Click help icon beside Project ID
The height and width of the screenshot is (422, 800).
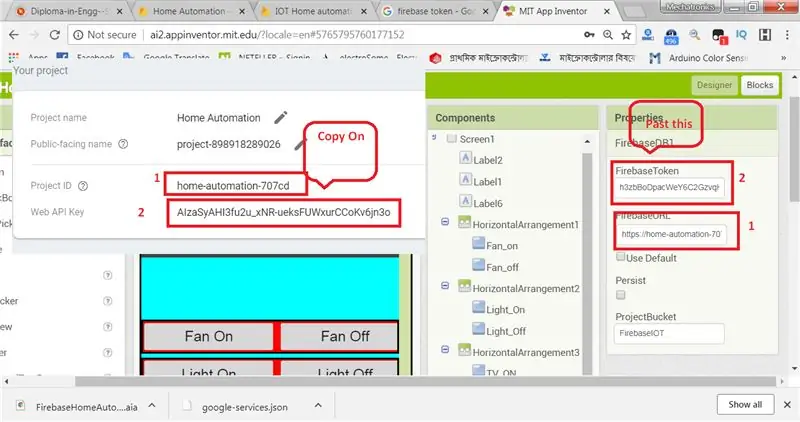tap(83, 186)
